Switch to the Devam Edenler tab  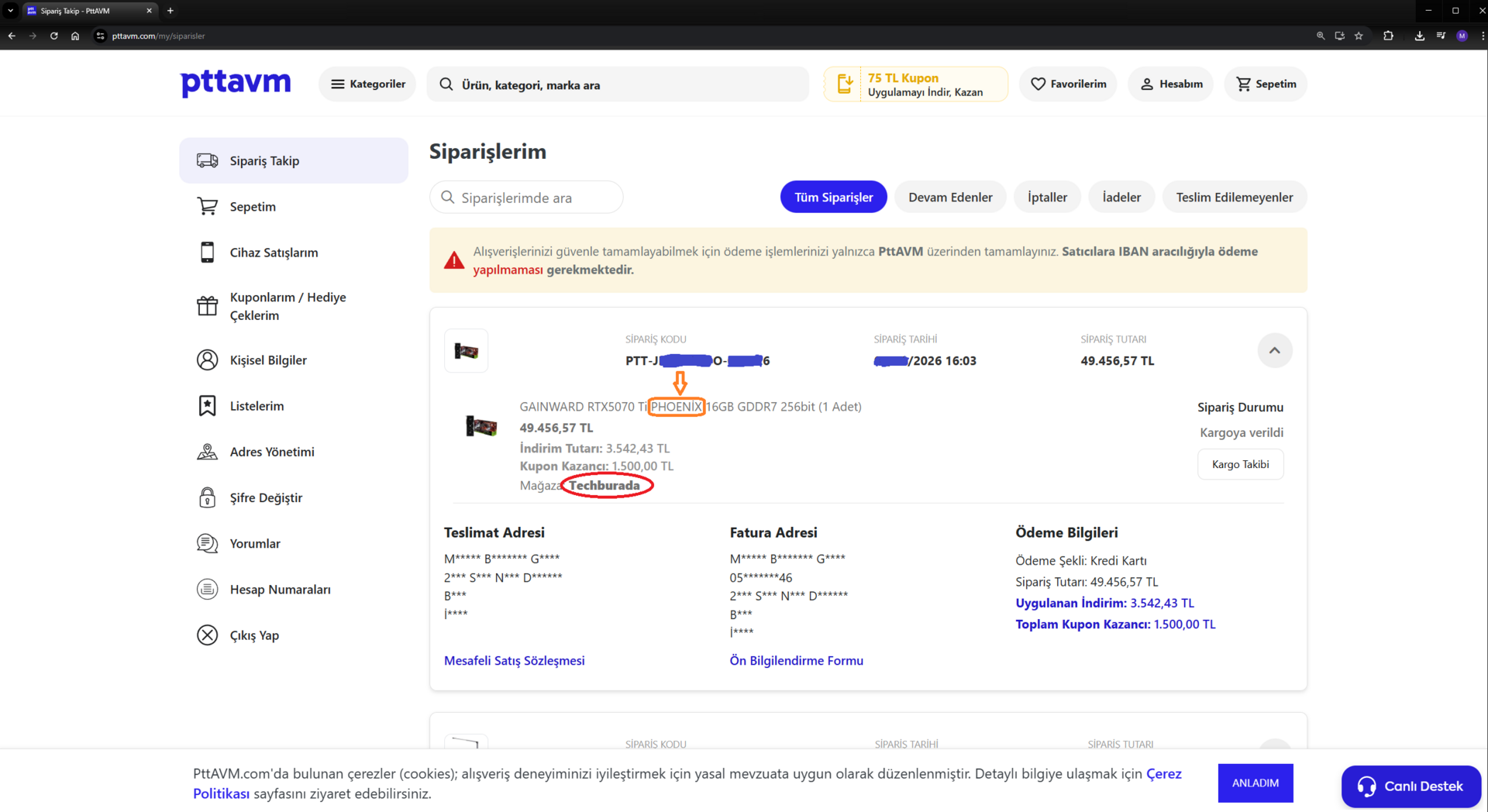pos(950,198)
